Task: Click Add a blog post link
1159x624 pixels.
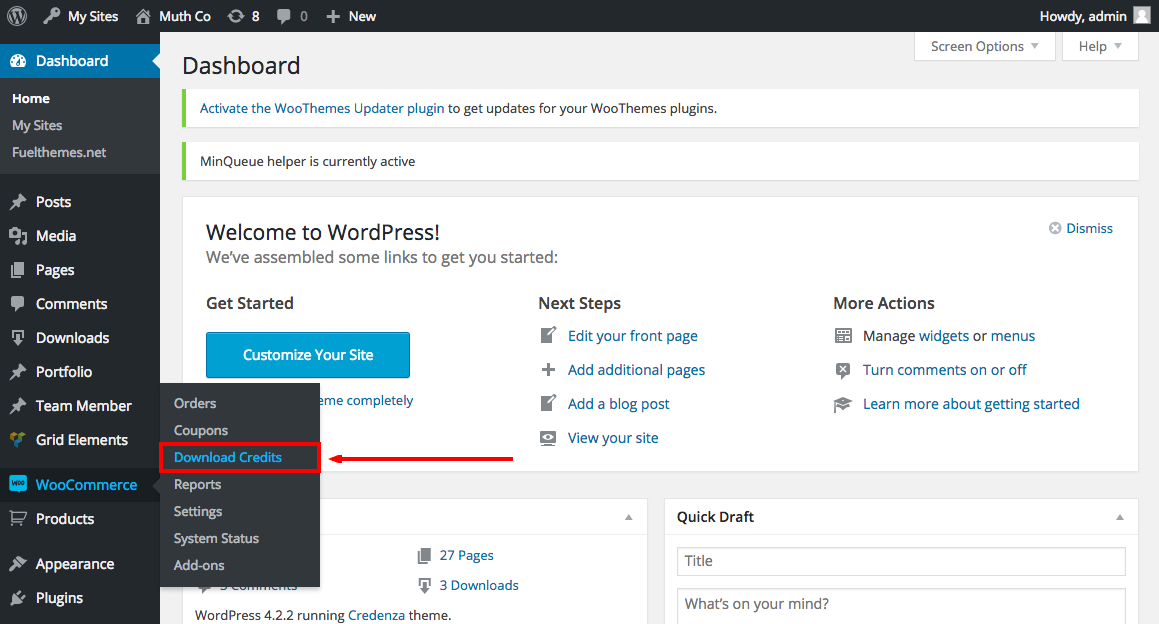Action: (619, 404)
